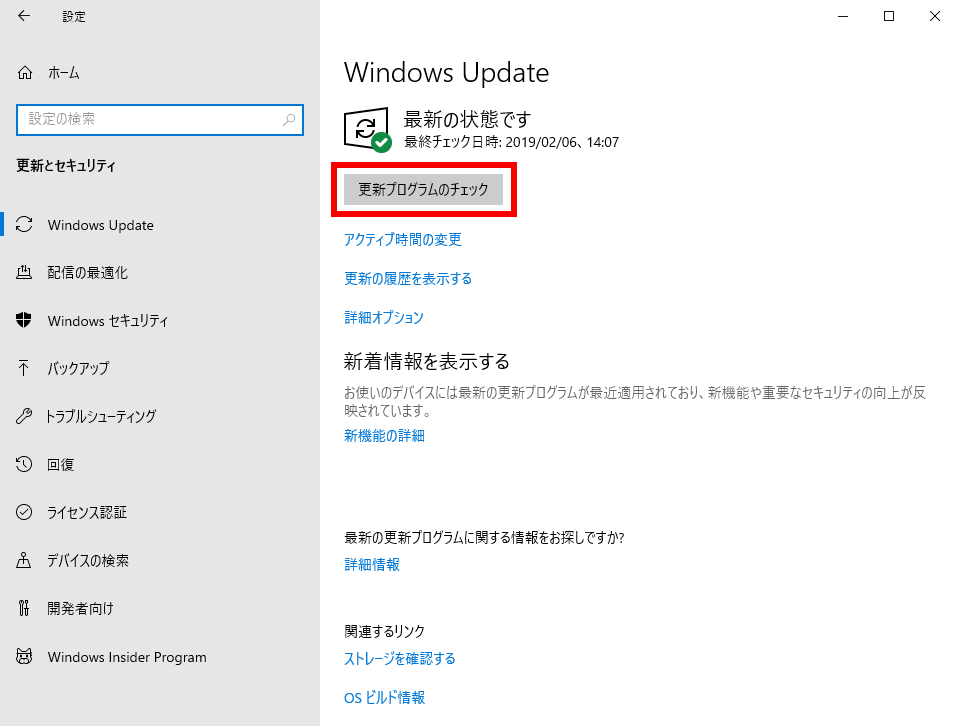Open Windows Insider Program page
Screen dimensions: 958x726
click(127, 657)
